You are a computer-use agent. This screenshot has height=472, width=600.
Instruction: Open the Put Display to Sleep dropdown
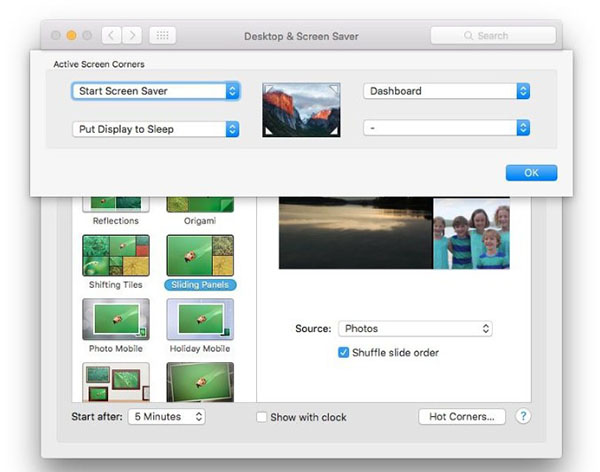point(156,129)
